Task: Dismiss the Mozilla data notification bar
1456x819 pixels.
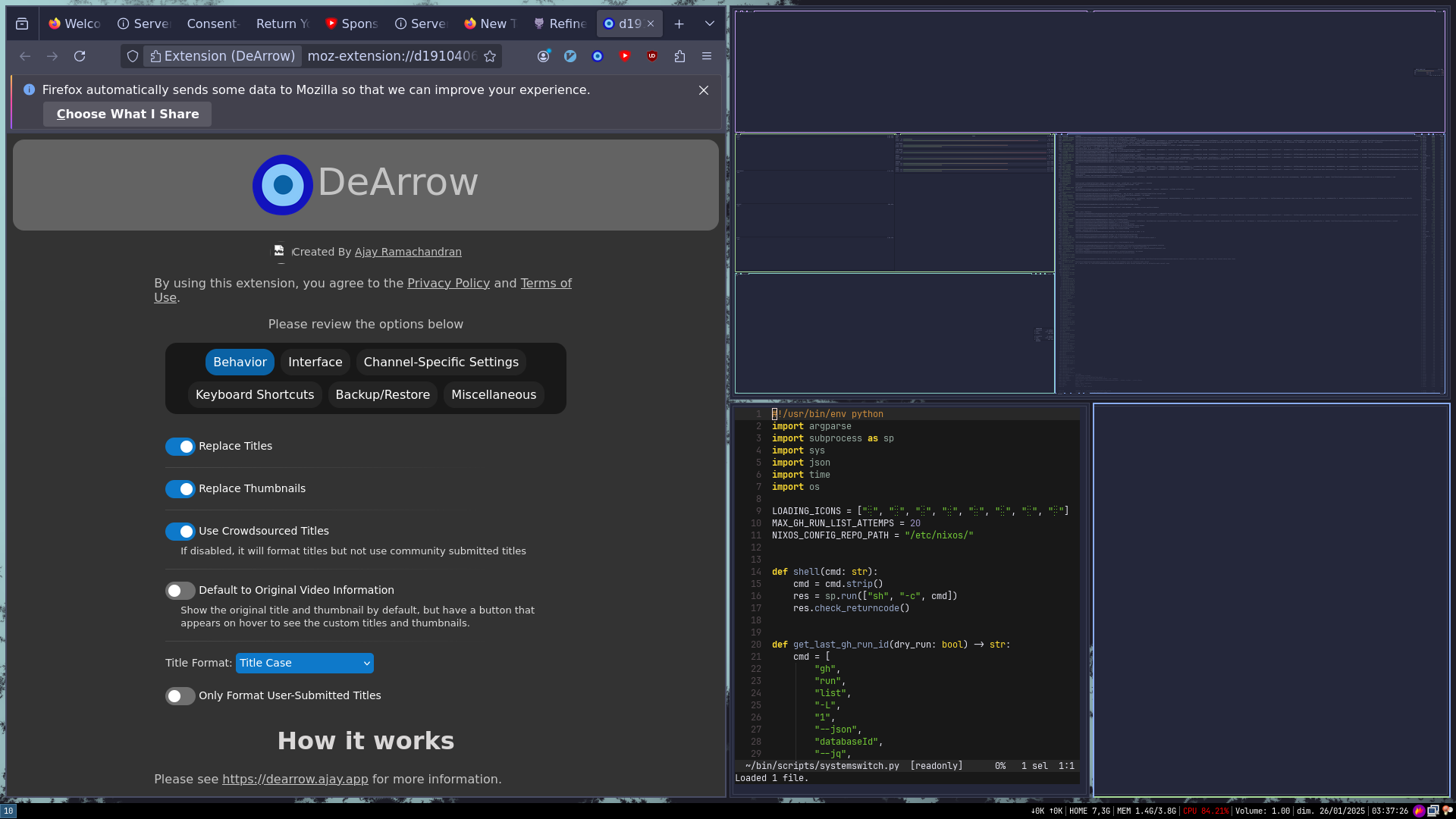Action: click(704, 90)
